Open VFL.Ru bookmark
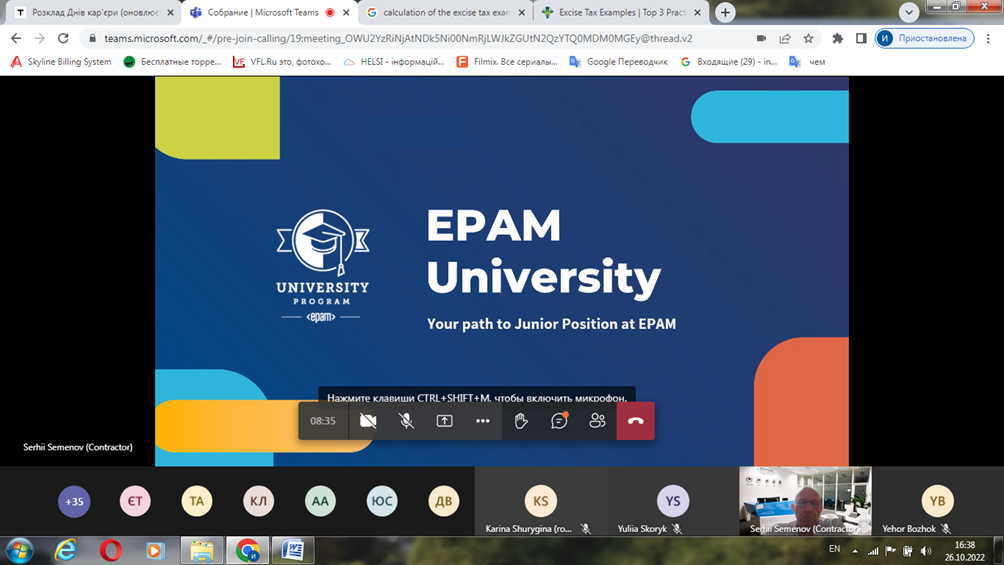1004x565 pixels. click(282, 61)
